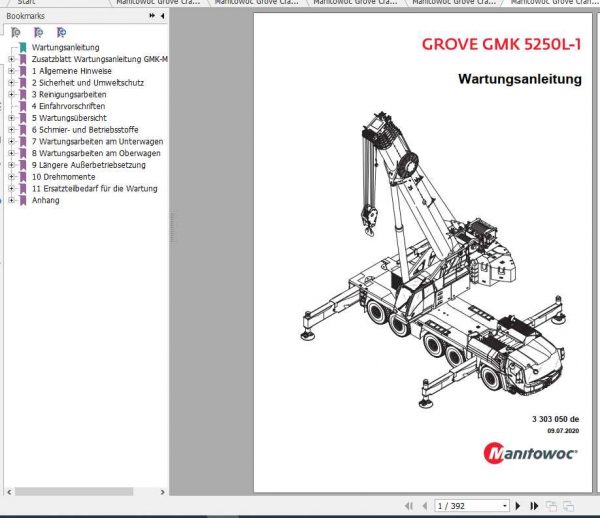Expand the 6 Schmier- und Betriebsstoffe bookmark
Image resolution: width=600 pixels, height=518 pixels.
click(11, 130)
